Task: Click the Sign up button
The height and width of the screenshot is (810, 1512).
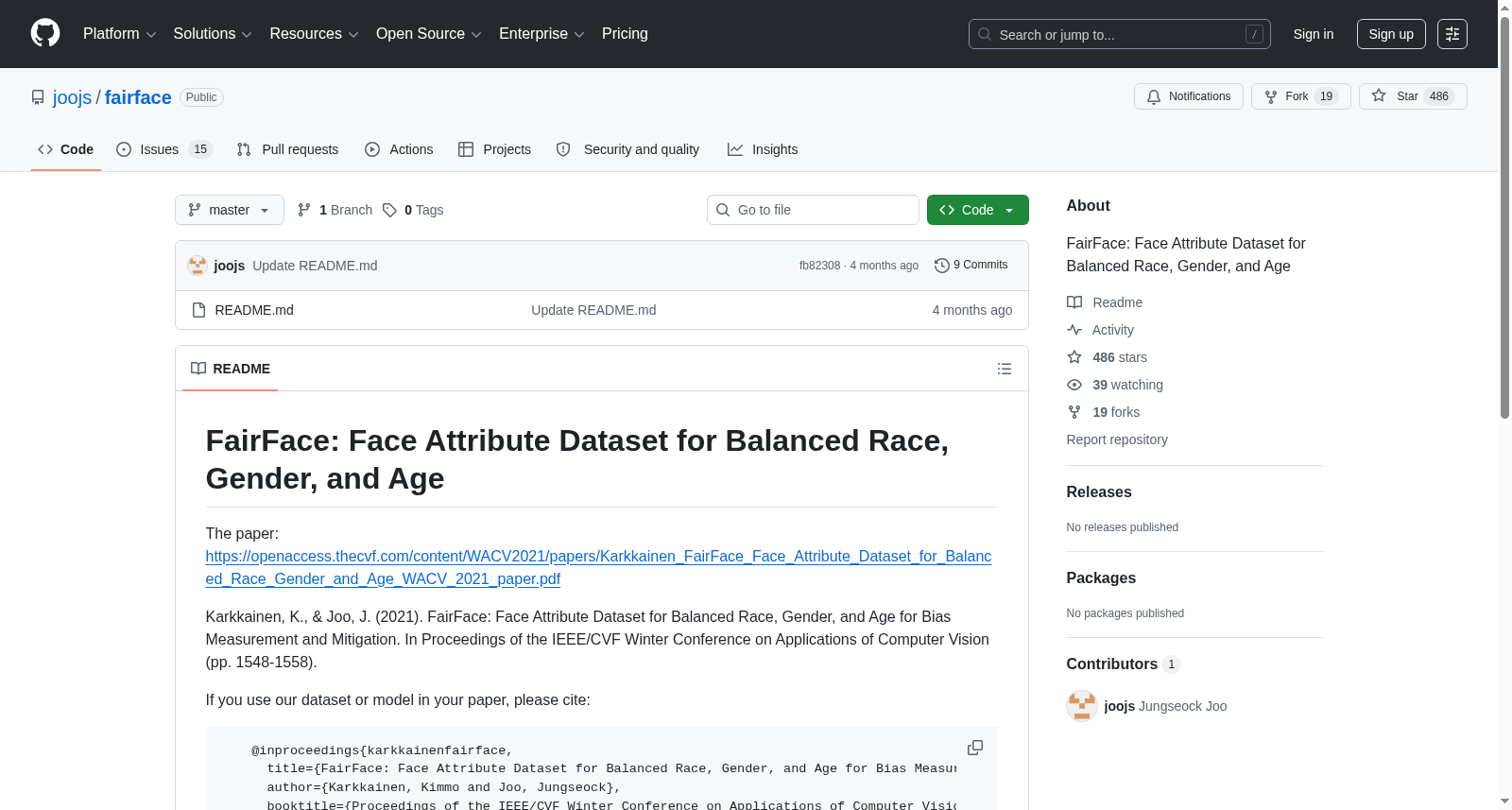Action: click(x=1391, y=34)
